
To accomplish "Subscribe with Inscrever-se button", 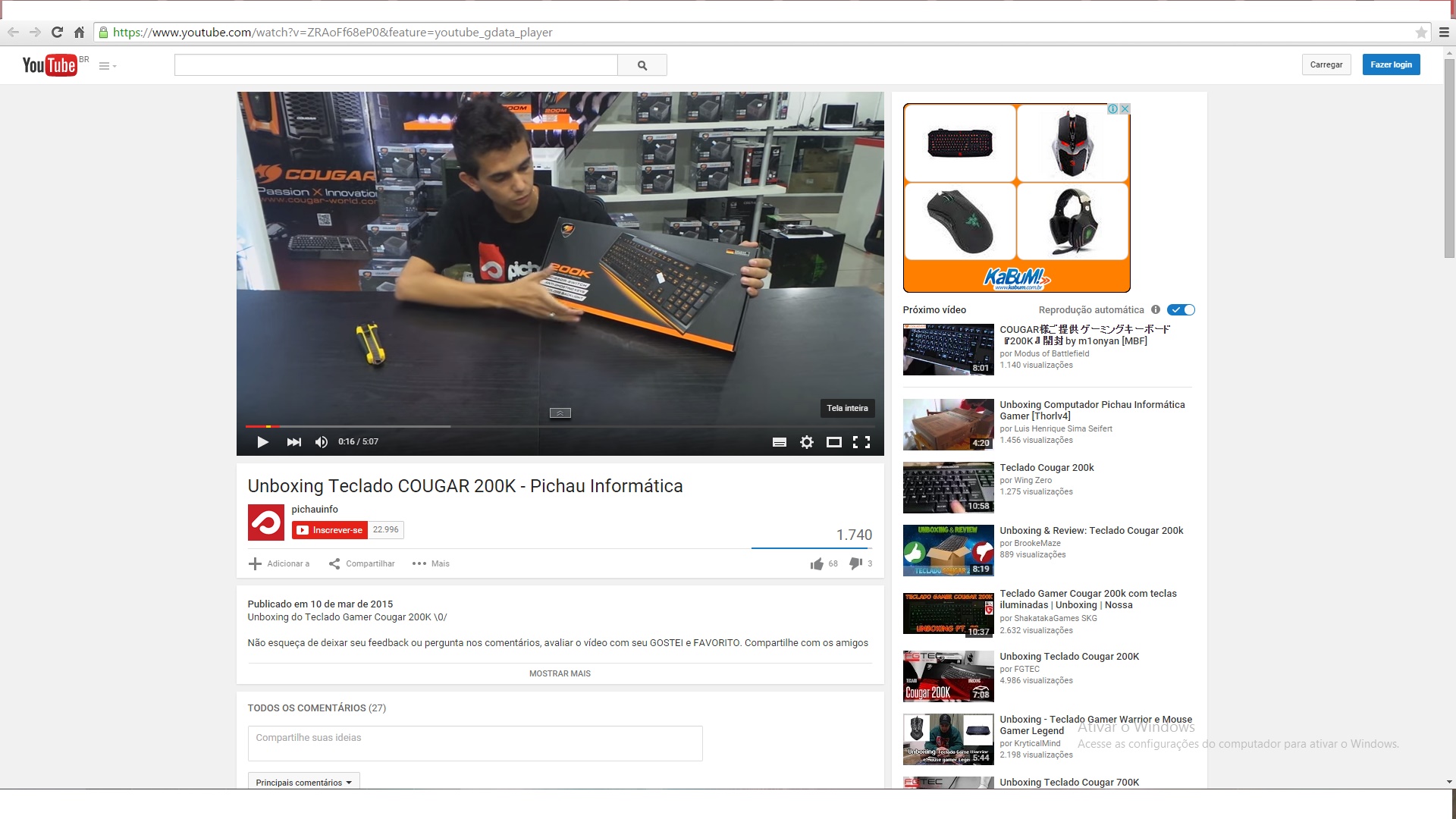I will pyautogui.click(x=330, y=530).
